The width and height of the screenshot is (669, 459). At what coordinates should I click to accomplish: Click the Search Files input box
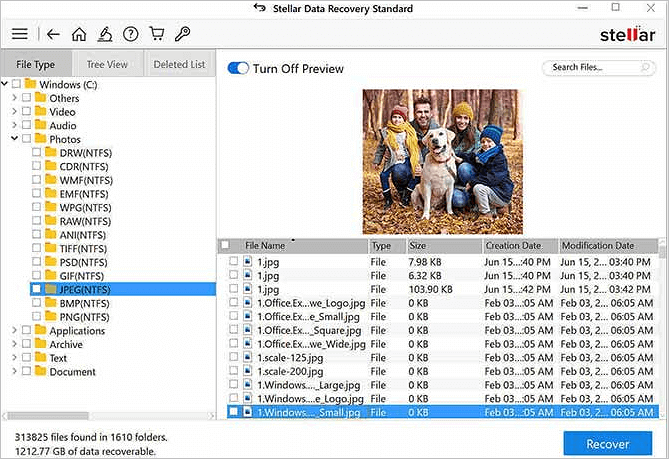click(594, 68)
